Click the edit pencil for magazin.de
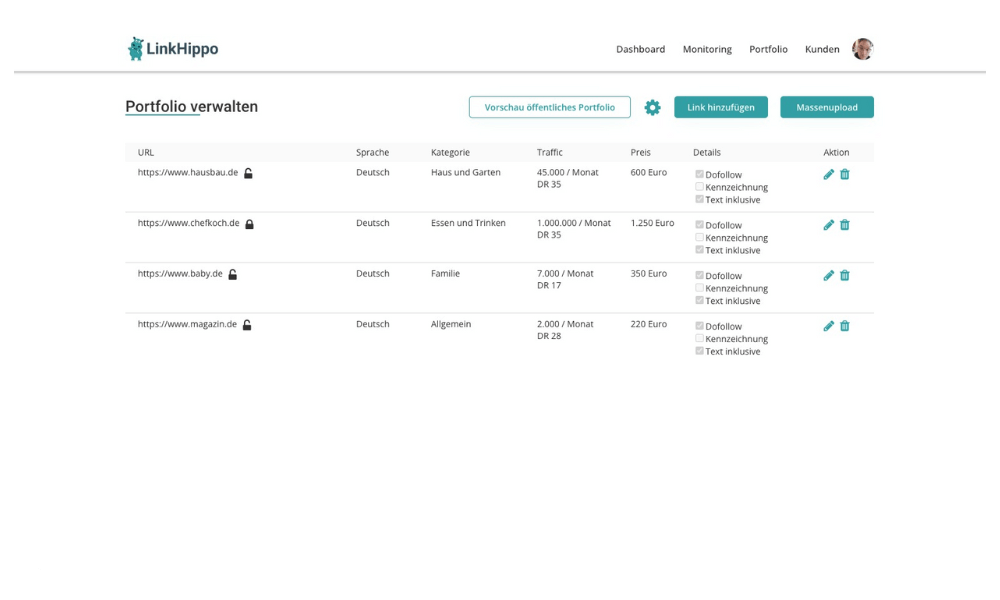 [x=828, y=326]
